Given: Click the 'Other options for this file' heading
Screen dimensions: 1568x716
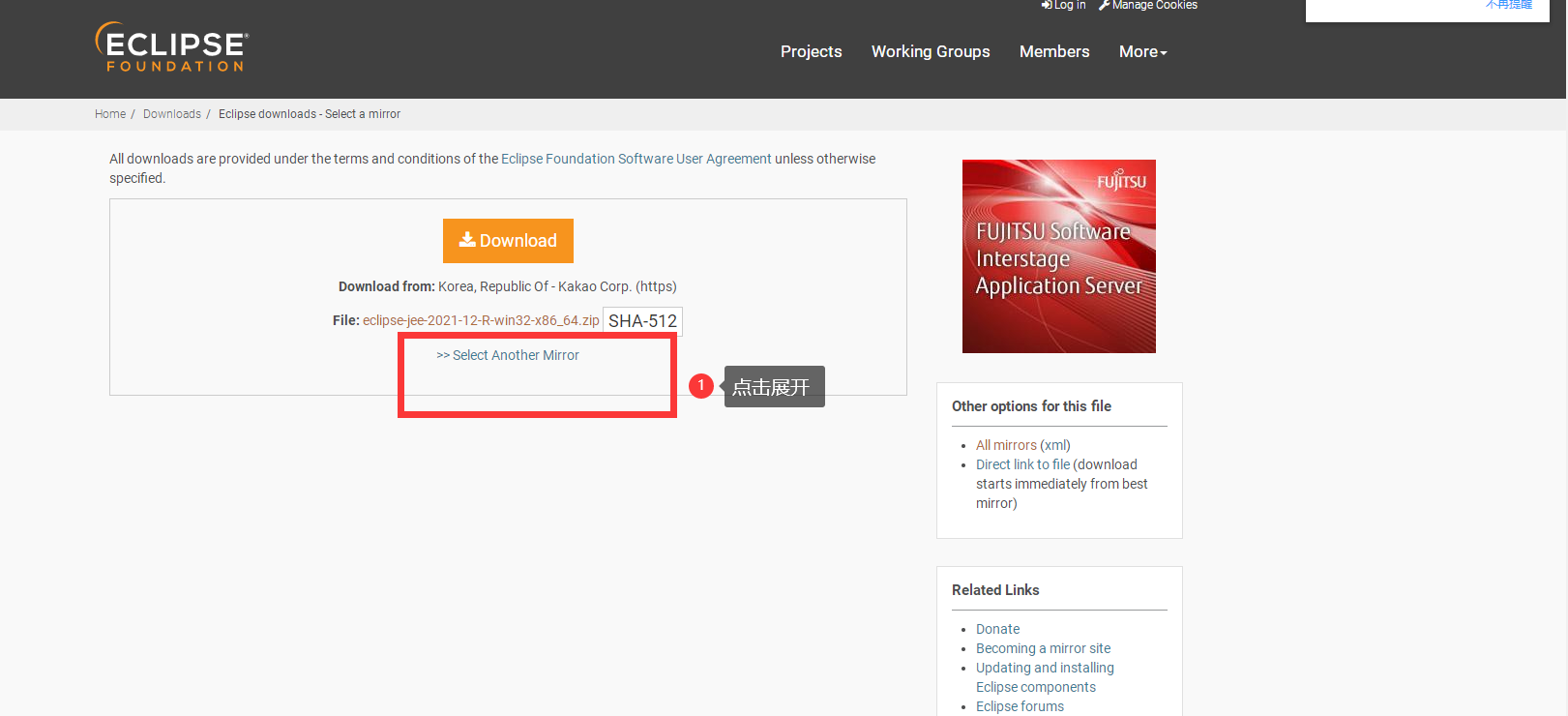Looking at the screenshot, I should pos(1031,406).
